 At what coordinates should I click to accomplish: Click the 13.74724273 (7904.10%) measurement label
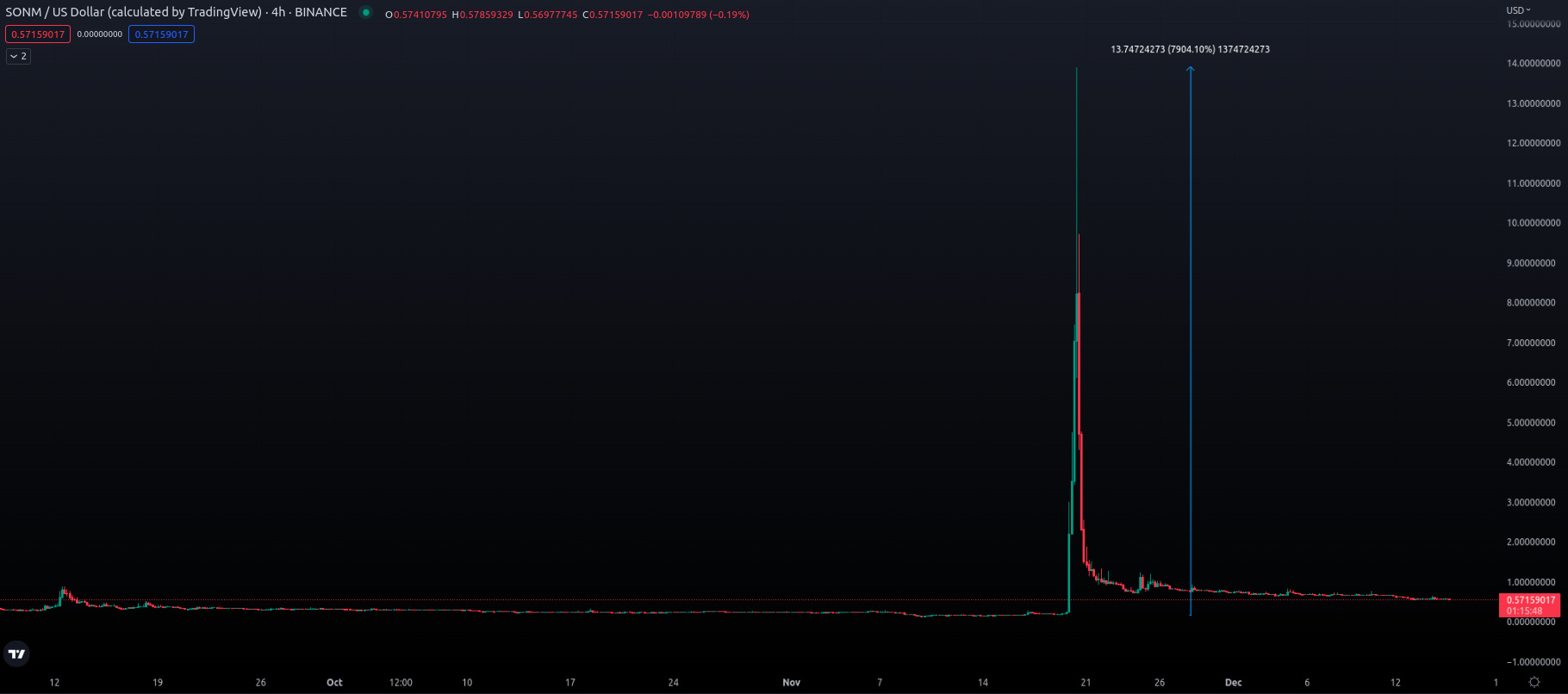(x=1190, y=49)
